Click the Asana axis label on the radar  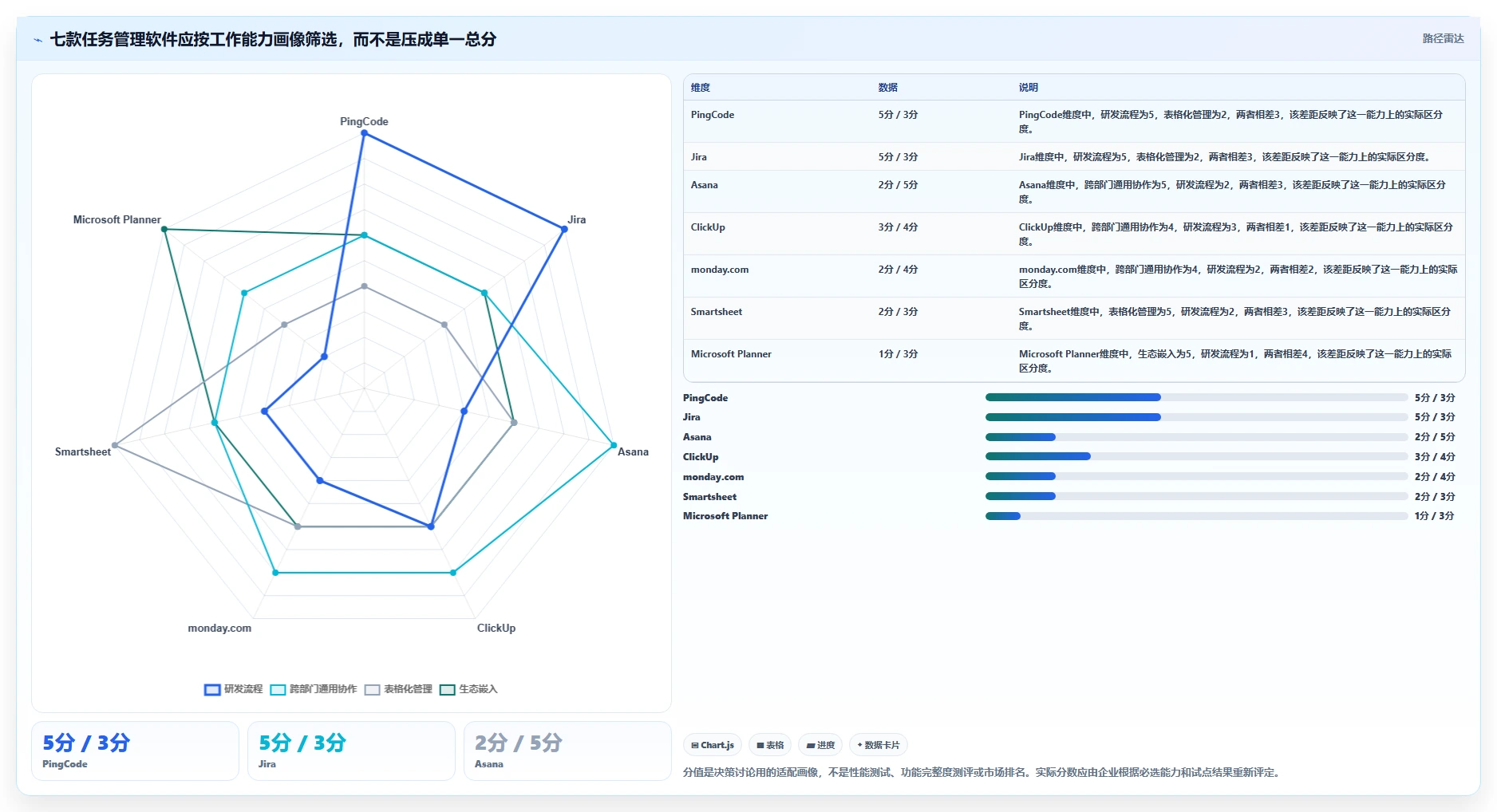pyautogui.click(x=633, y=451)
